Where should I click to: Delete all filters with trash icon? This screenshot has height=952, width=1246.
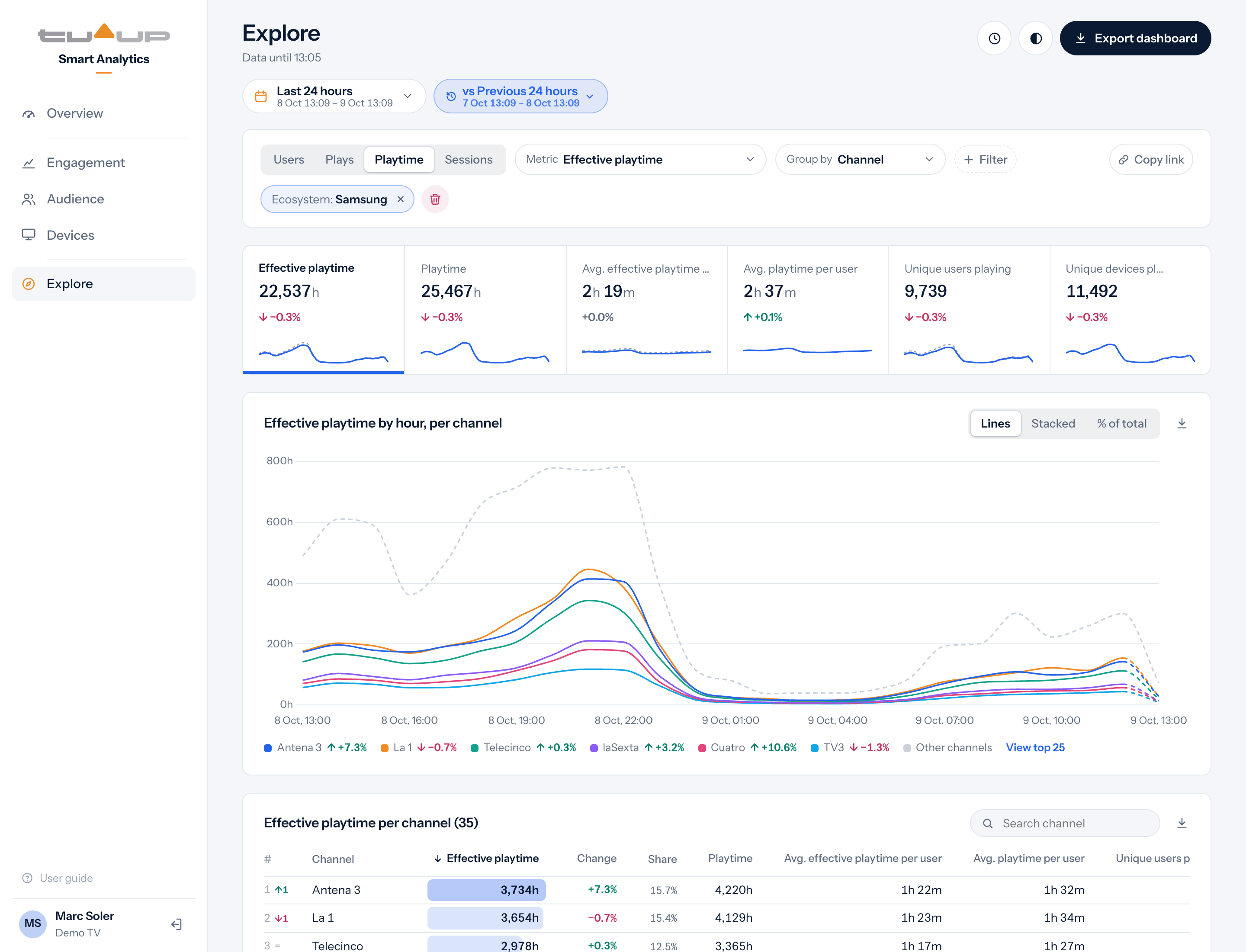435,199
